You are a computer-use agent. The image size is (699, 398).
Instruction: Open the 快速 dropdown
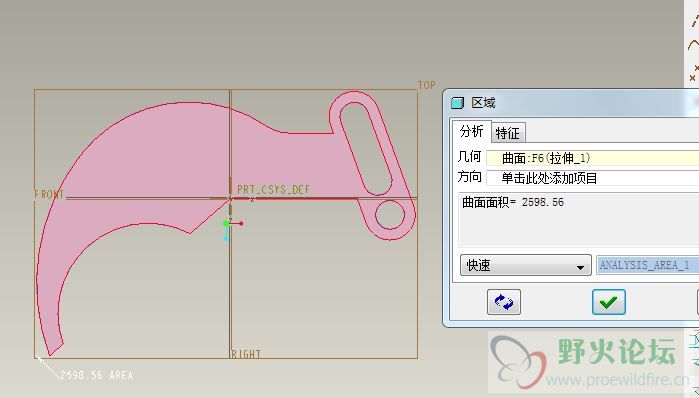(526, 265)
